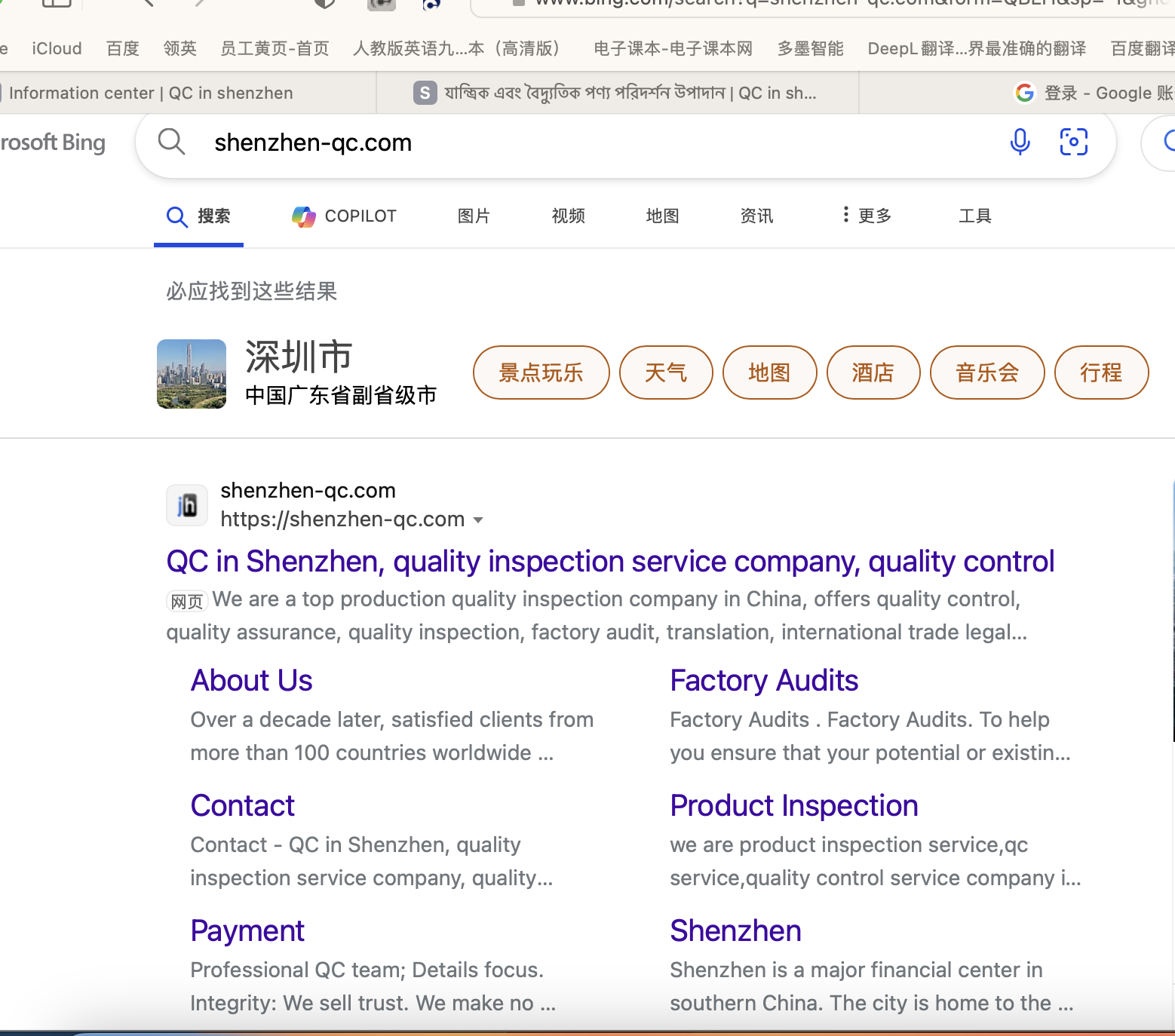
Task: Open visual search camera icon
Action: coord(1073,142)
